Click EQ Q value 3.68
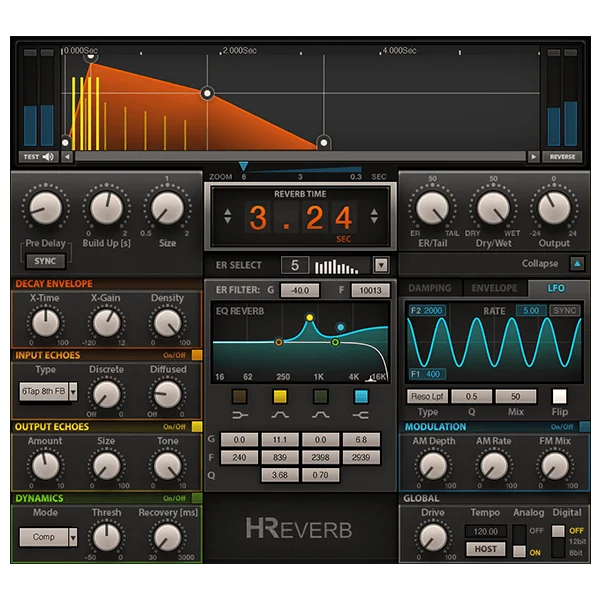Viewport: 600px width, 600px height. tap(280, 475)
